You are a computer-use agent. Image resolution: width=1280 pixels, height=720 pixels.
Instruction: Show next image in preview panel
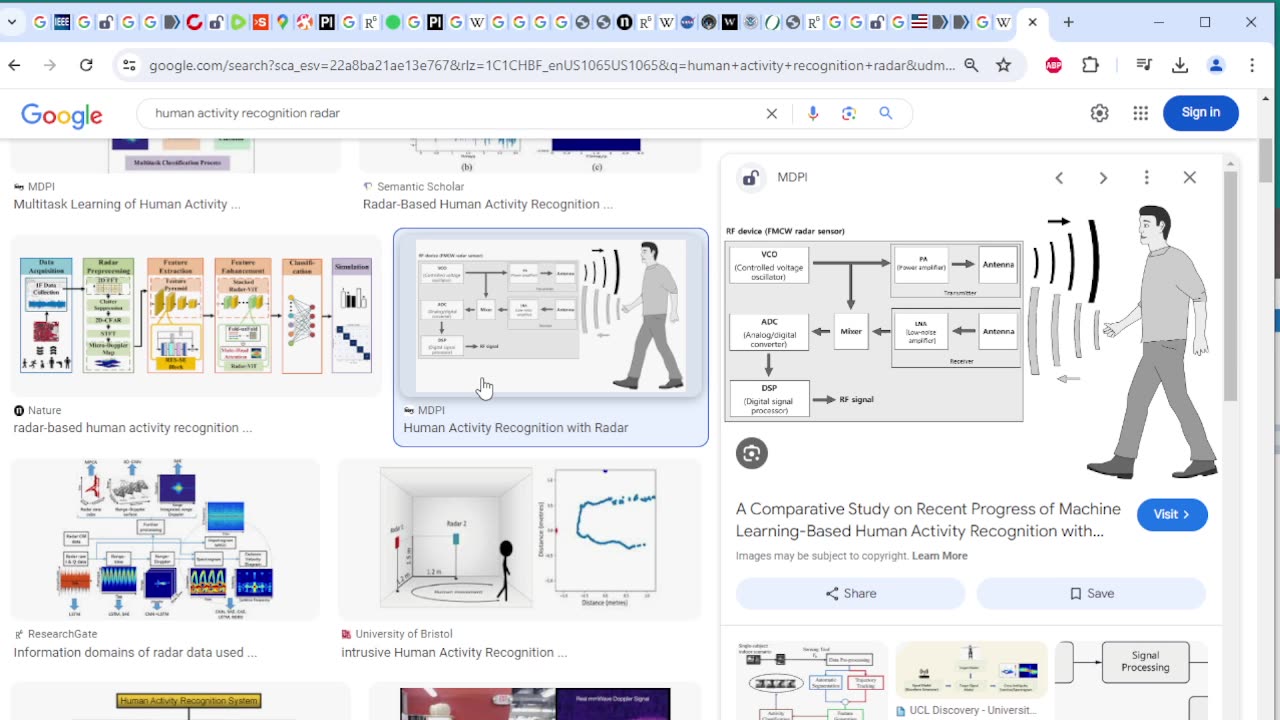pyautogui.click(x=1103, y=177)
